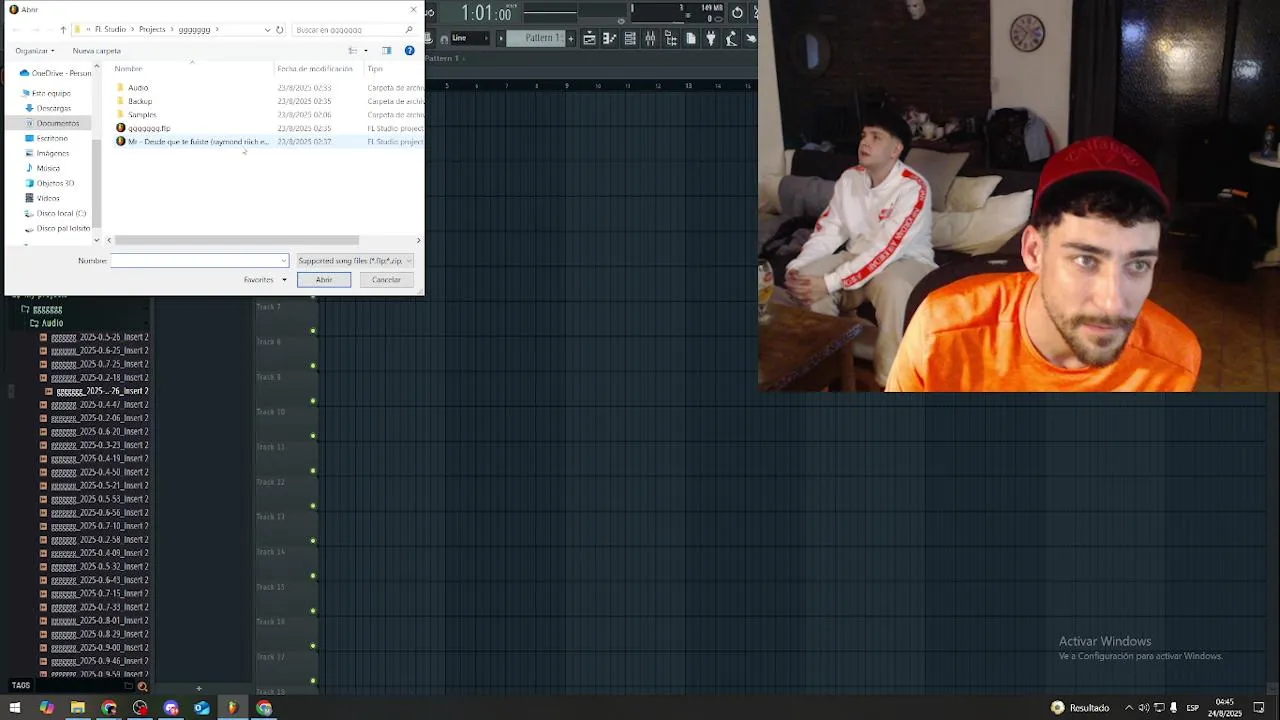The image size is (1280, 720).
Task: Open the Favorites dropdown arrow
Action: click(284, 280)
